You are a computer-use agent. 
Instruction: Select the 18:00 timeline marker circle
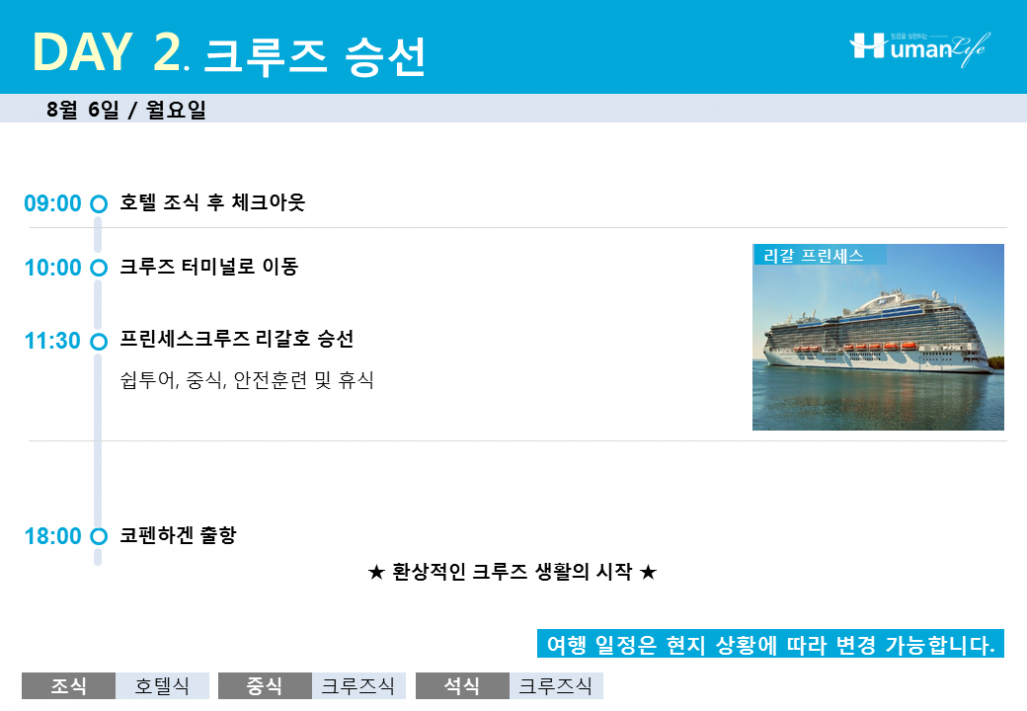point(98,536)
